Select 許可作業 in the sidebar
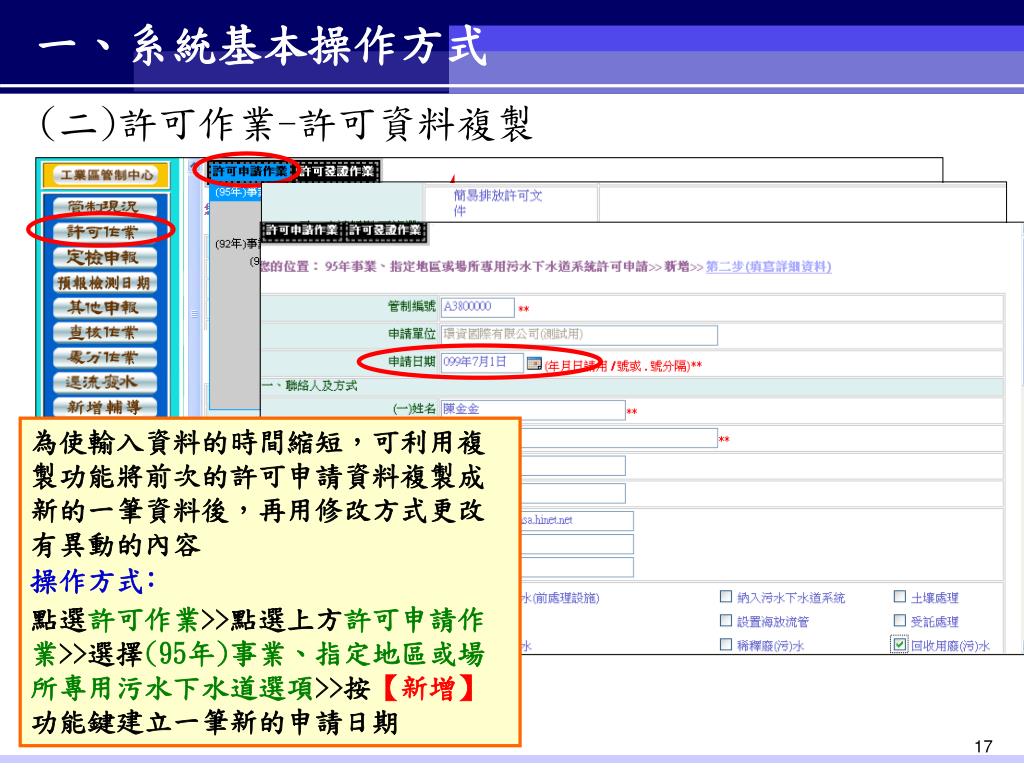Viewport: 1024px width, 768px height. pyautogui.click(x=104, y=231)
